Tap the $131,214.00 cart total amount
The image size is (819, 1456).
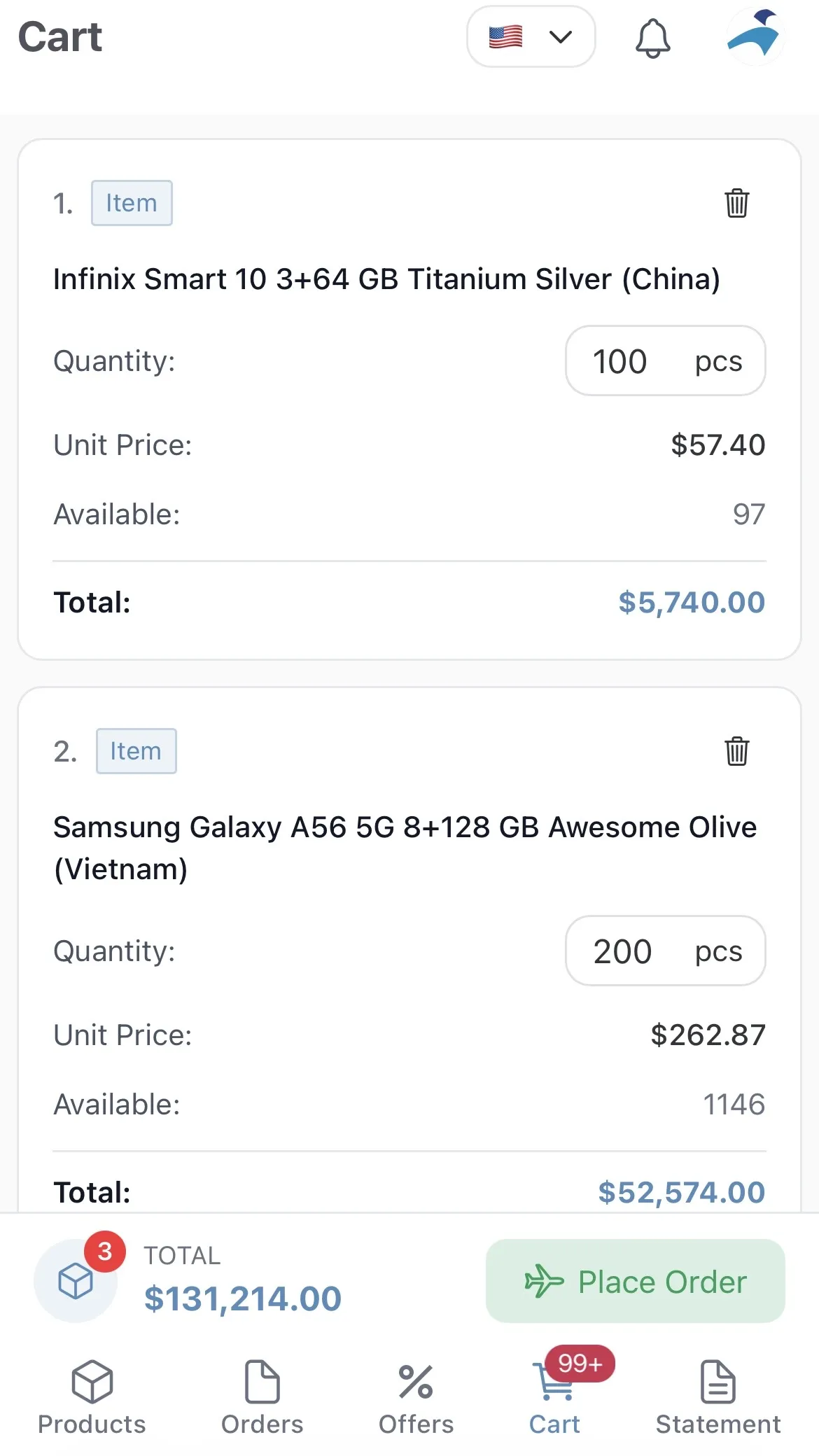click(x=242, y=1298)
